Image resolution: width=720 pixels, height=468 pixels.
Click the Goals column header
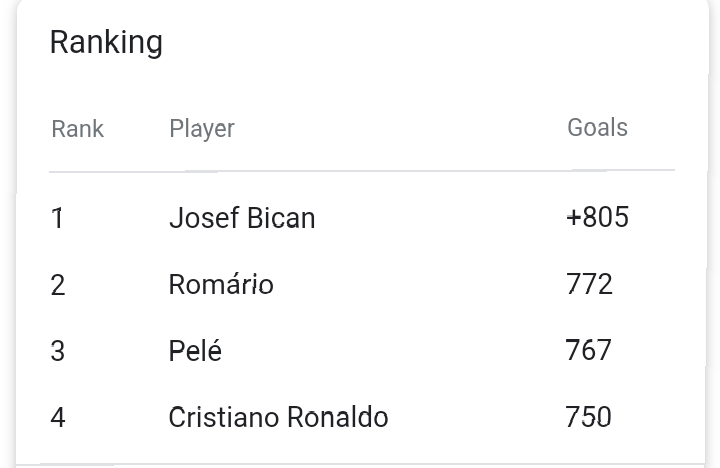pos(597,127)
